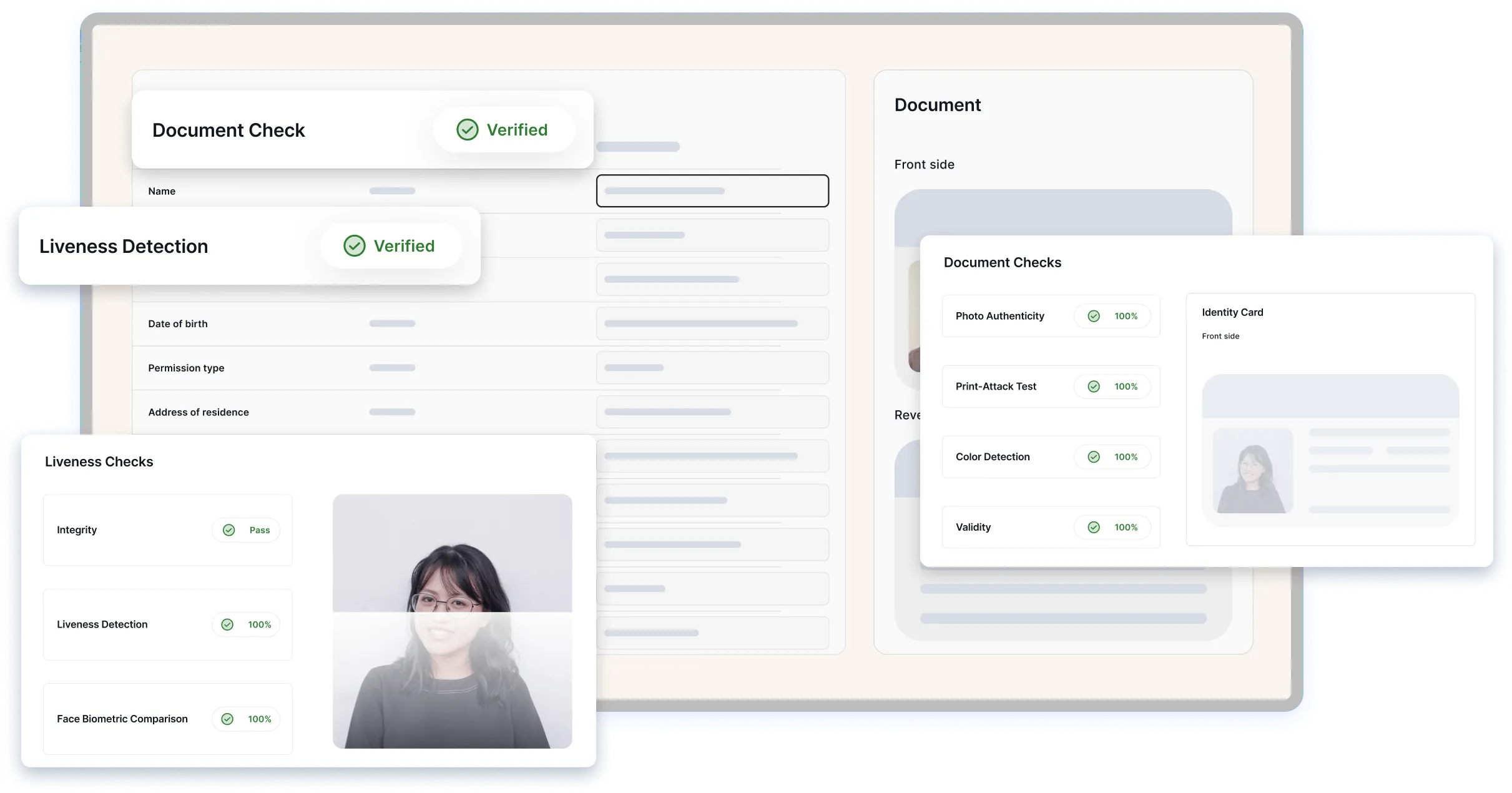Collapse the Front side document preview

coord(924,164)
